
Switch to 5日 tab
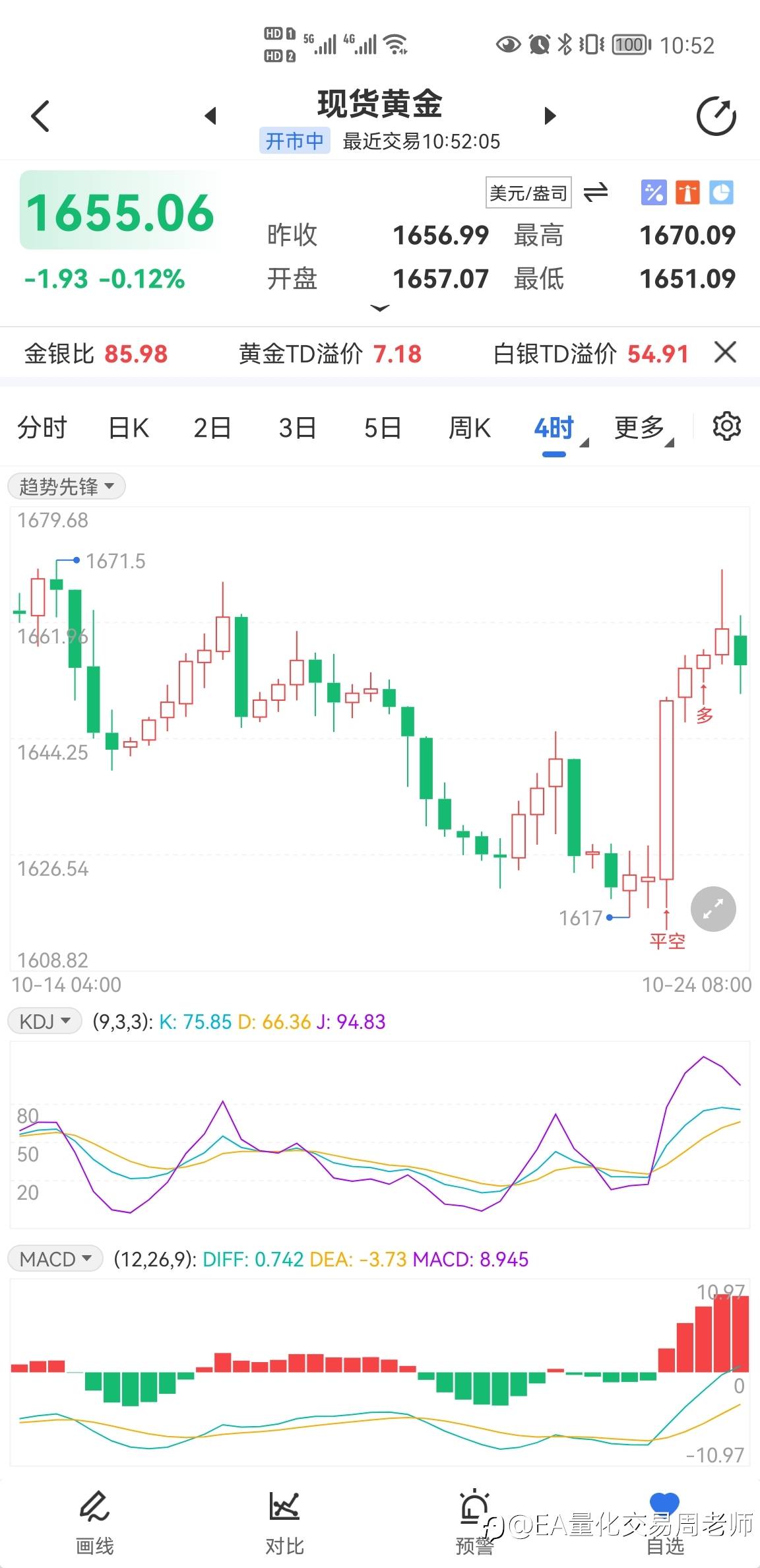click(383, 428)
